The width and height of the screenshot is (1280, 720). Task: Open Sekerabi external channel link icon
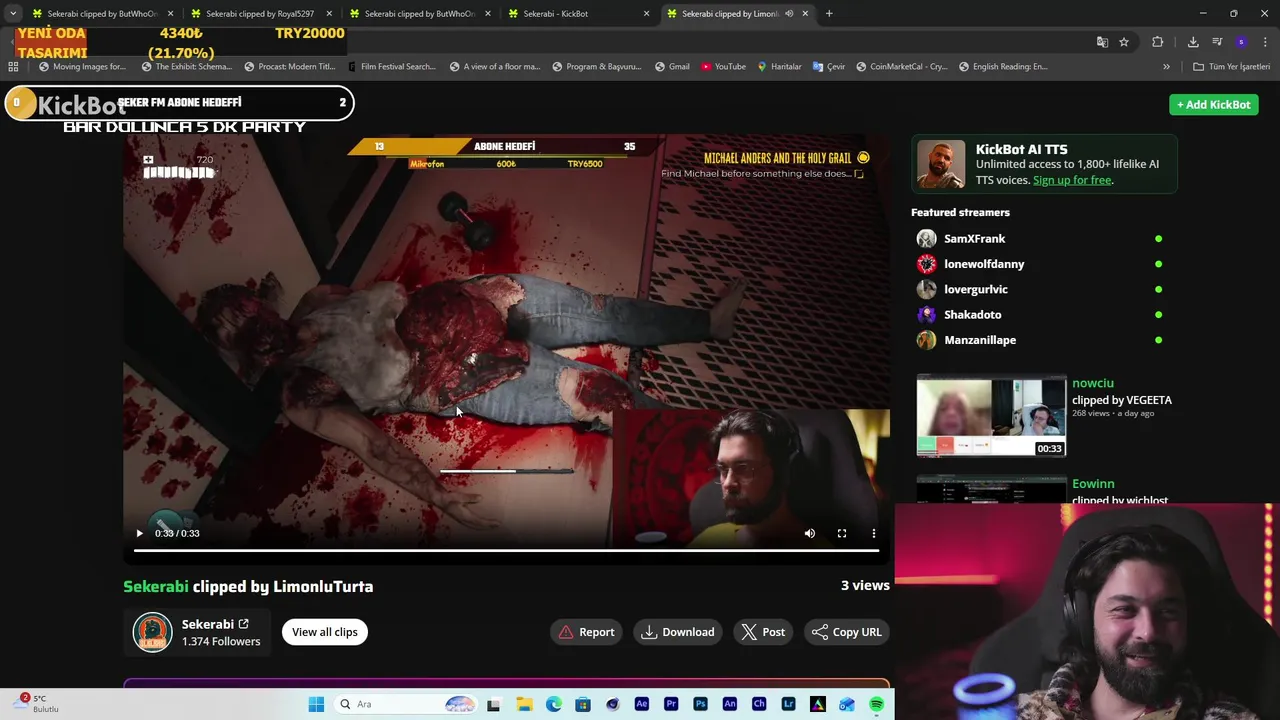243,624
